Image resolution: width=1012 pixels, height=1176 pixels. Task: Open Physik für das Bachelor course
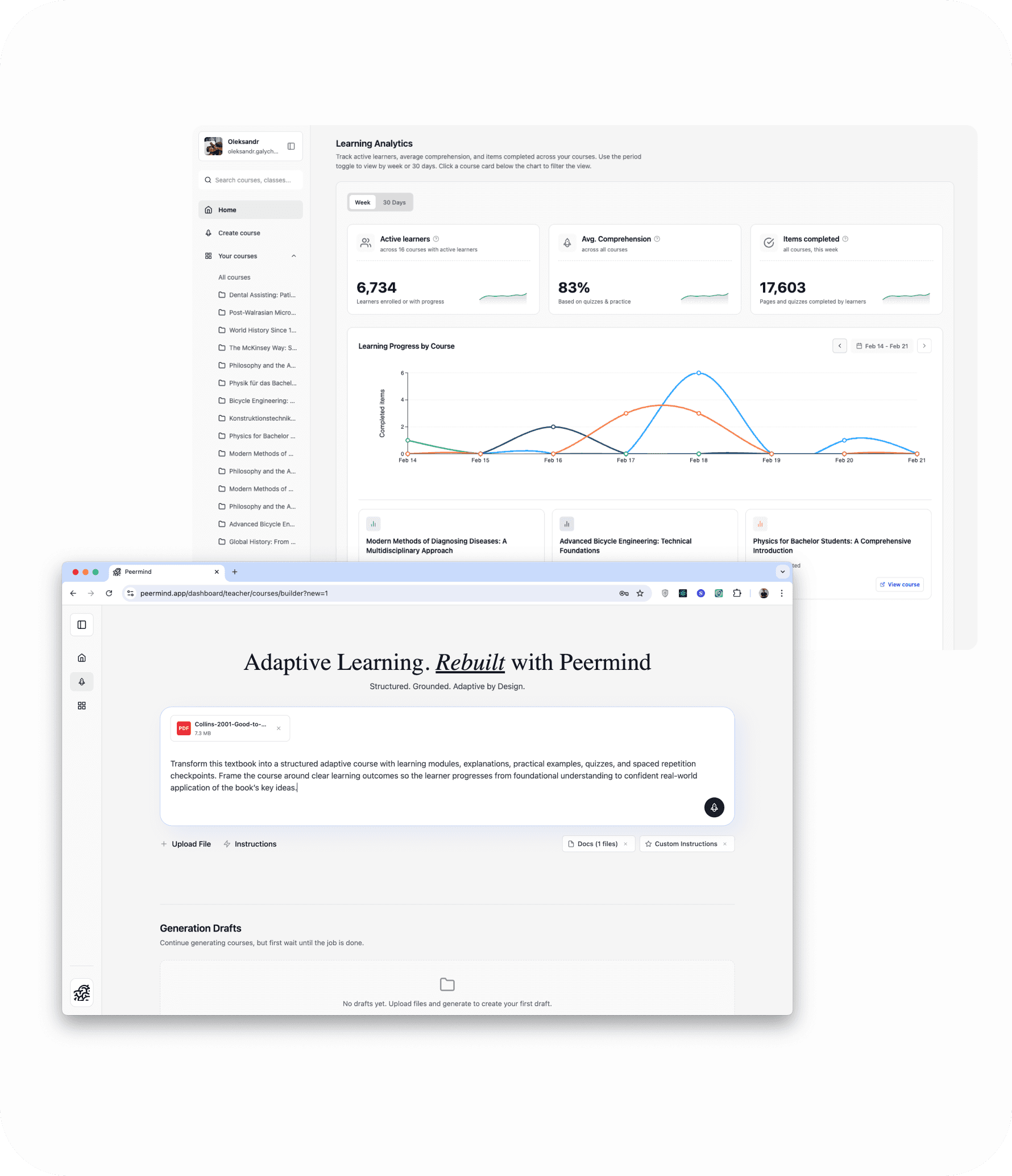click(x=258, y=383)
